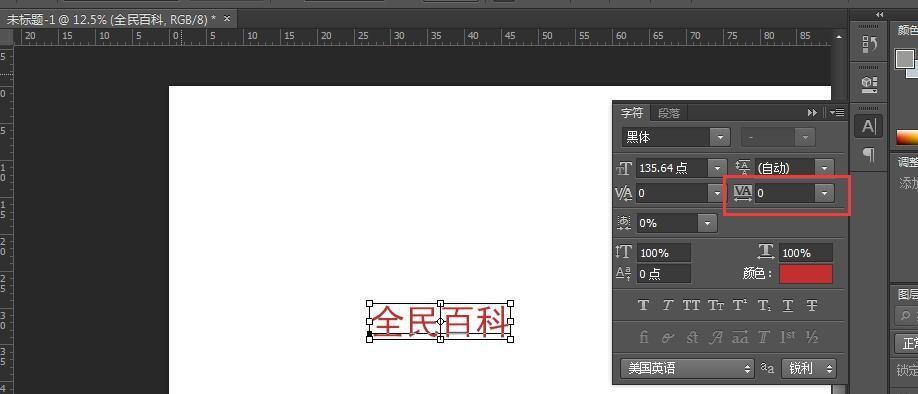The width and height of the screenshot is (918, 394).
Task: Expand the dock with the double arrows
Action: point(879,15)
